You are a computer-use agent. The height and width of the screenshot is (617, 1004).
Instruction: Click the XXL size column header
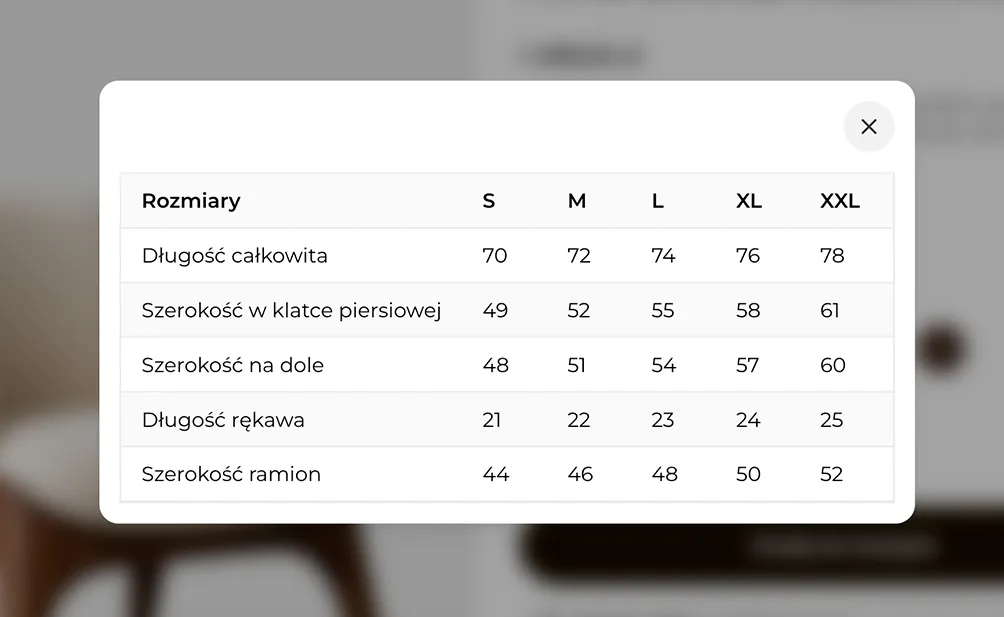[839, 201]
